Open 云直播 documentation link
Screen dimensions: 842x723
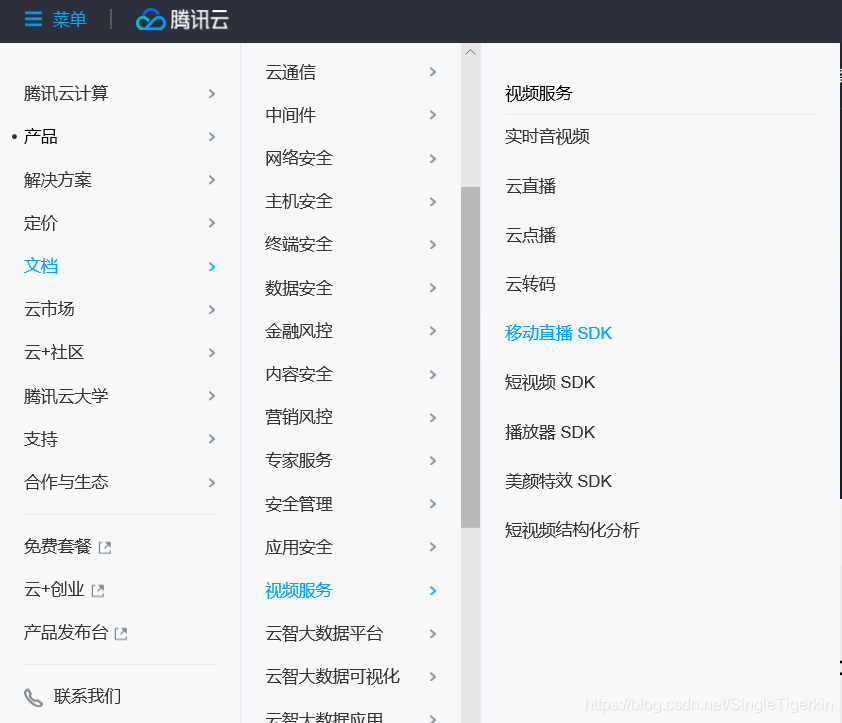531,186
